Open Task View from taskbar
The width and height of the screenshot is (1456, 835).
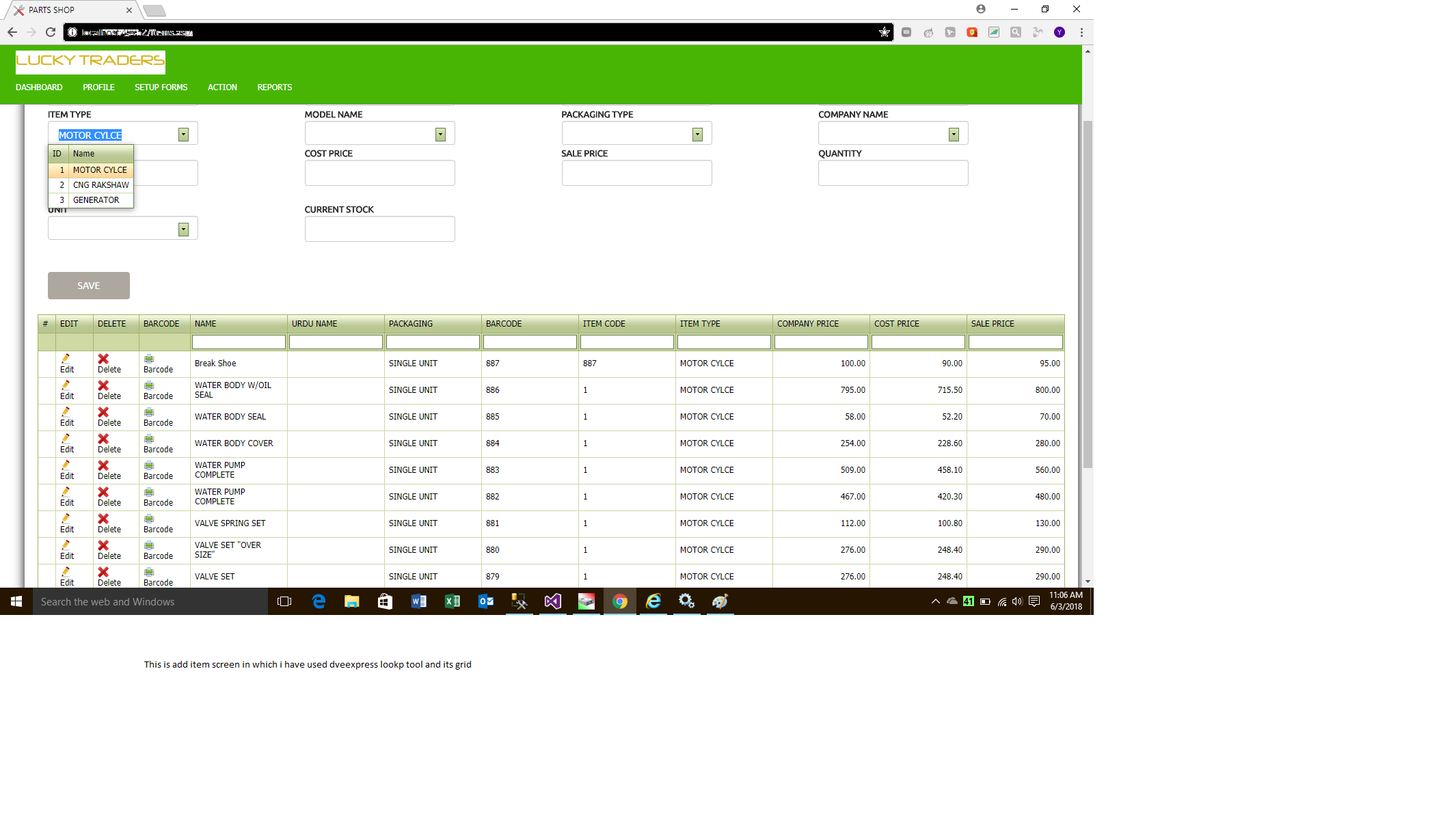(284, 601)
